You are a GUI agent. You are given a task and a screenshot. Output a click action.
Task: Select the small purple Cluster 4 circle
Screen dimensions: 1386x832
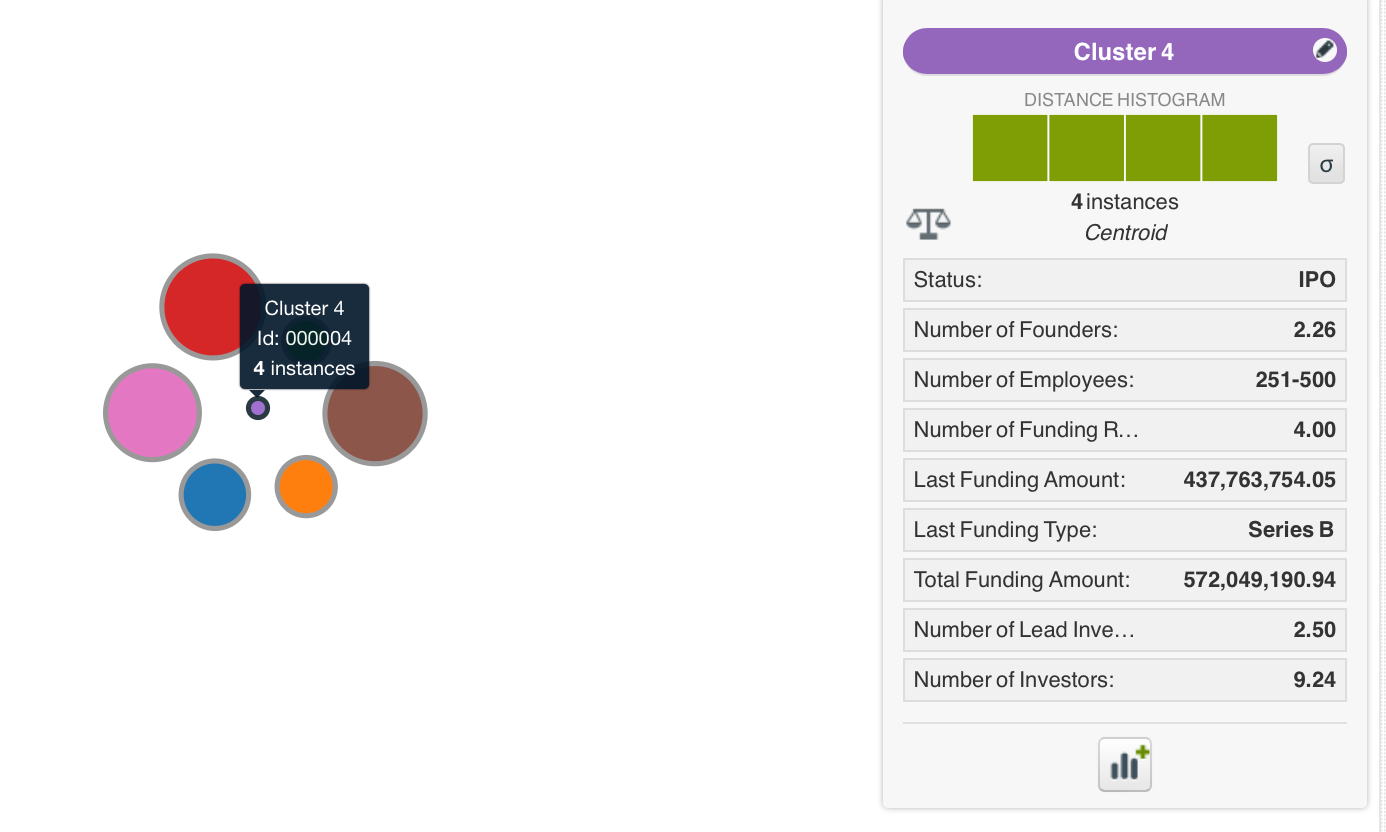pyautogui.click(x=258, y=408)
